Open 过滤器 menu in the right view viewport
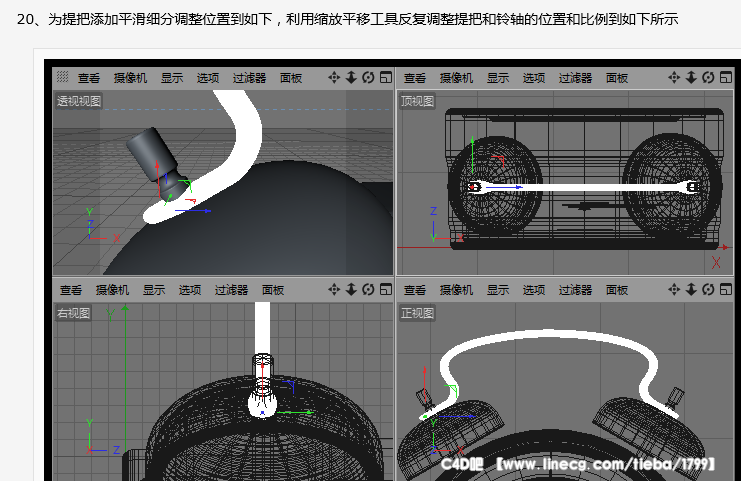 [232, 290]
